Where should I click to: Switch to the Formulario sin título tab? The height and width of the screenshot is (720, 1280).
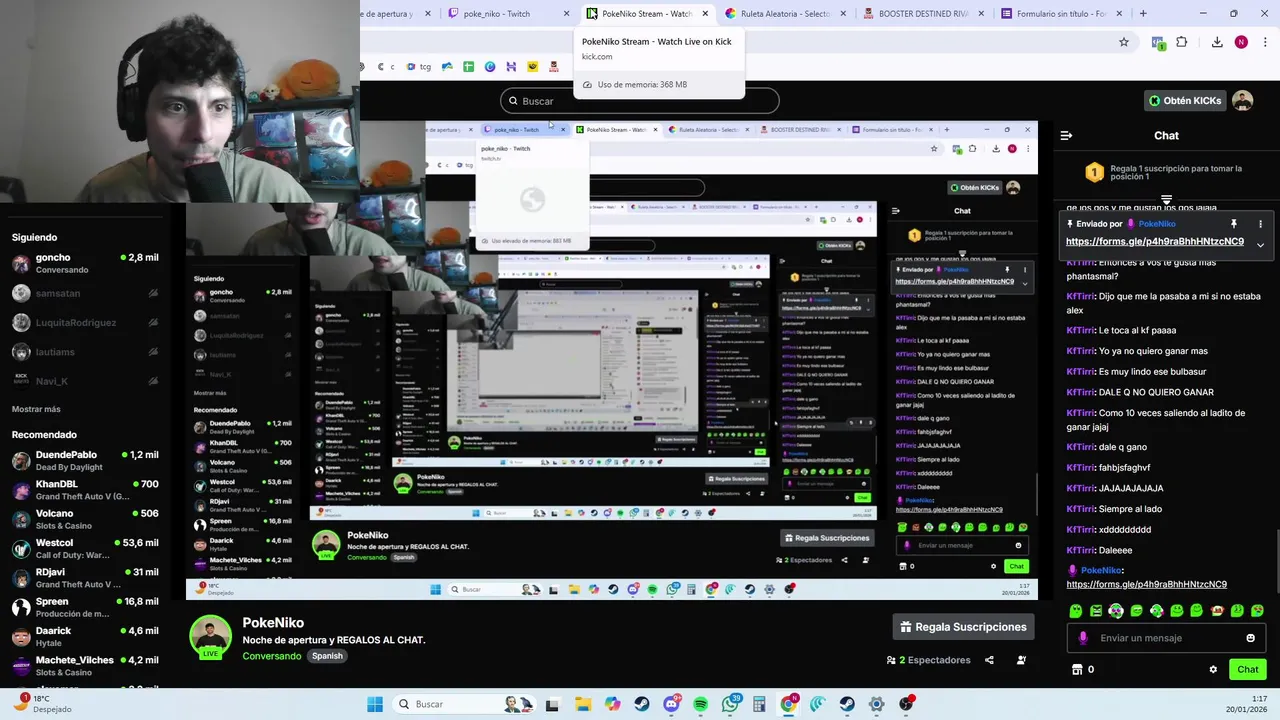point(1060,14)
